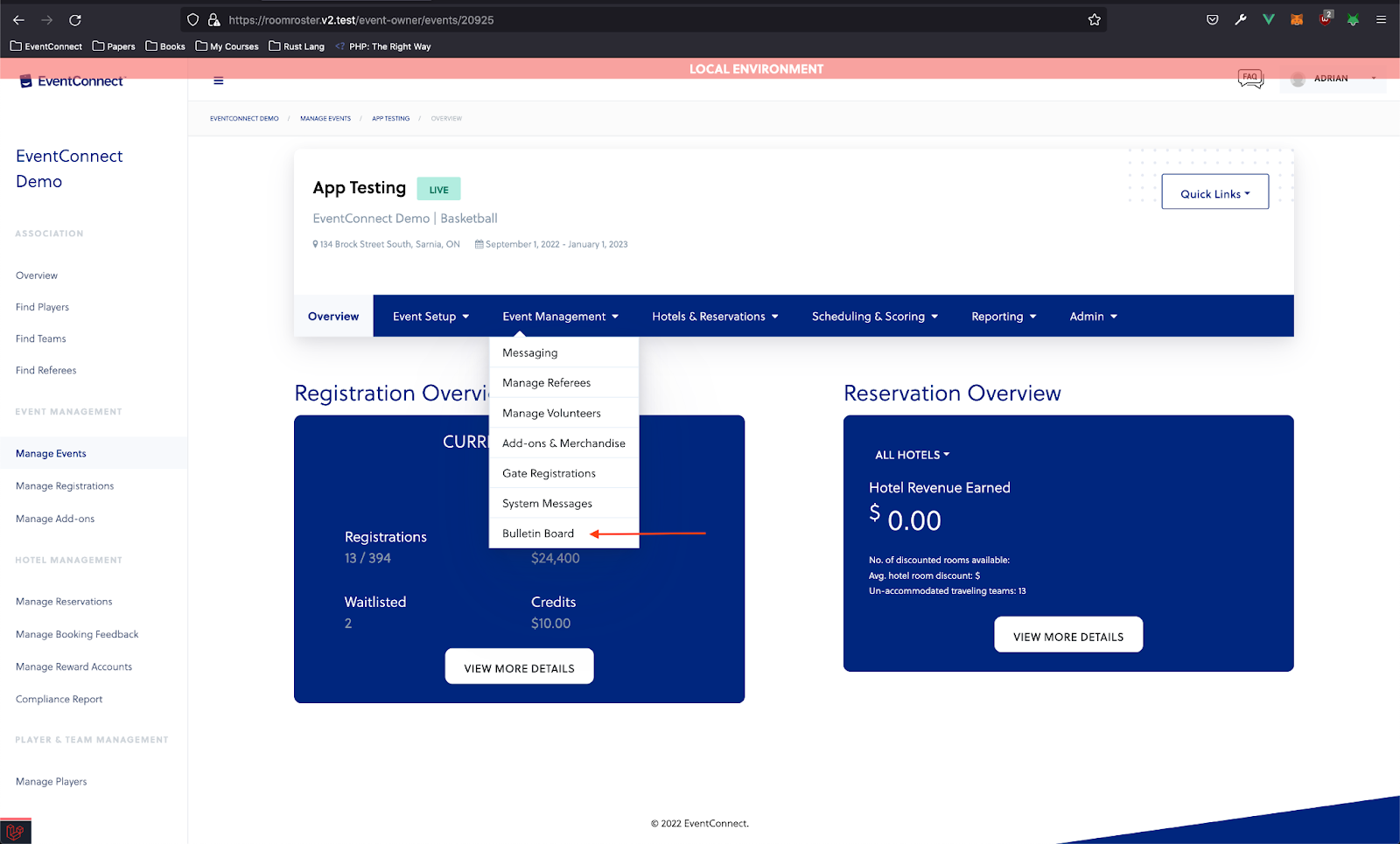
Task: Open PHP: The Right Way bookmark
Action: point(383,46)
